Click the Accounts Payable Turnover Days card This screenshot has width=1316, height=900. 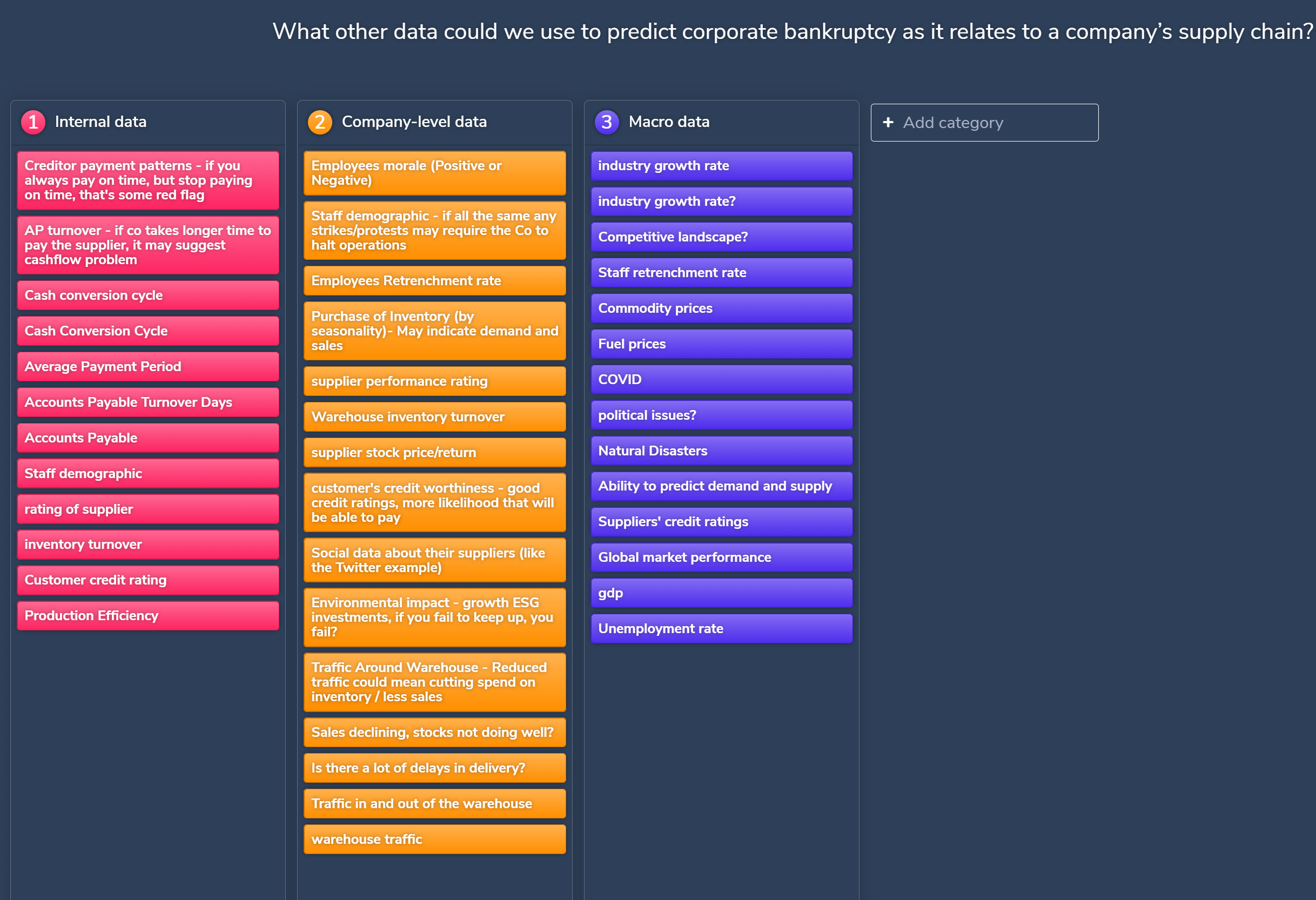[148, 402]
